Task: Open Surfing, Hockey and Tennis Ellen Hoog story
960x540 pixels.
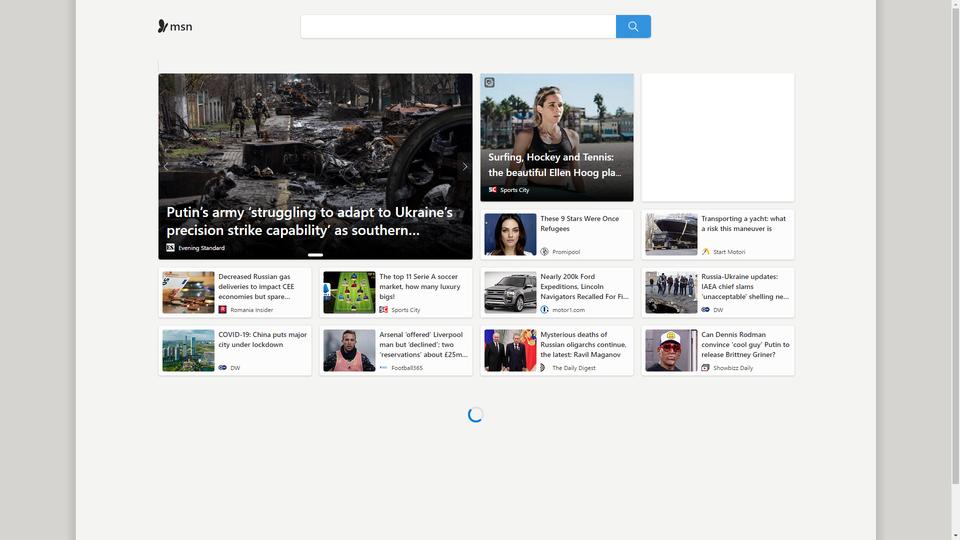Action: 555,165
